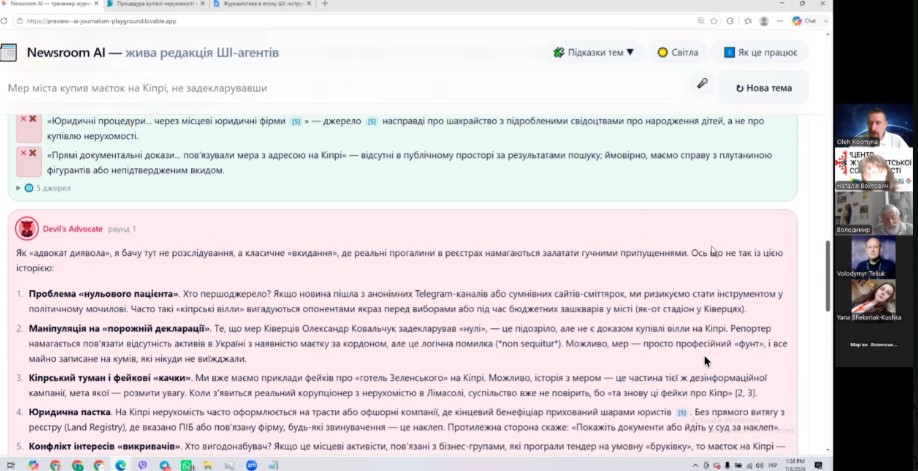Click the site info lock icon in address bar
The width and height of the screenshot is (918, 471).
pos(20,21)
